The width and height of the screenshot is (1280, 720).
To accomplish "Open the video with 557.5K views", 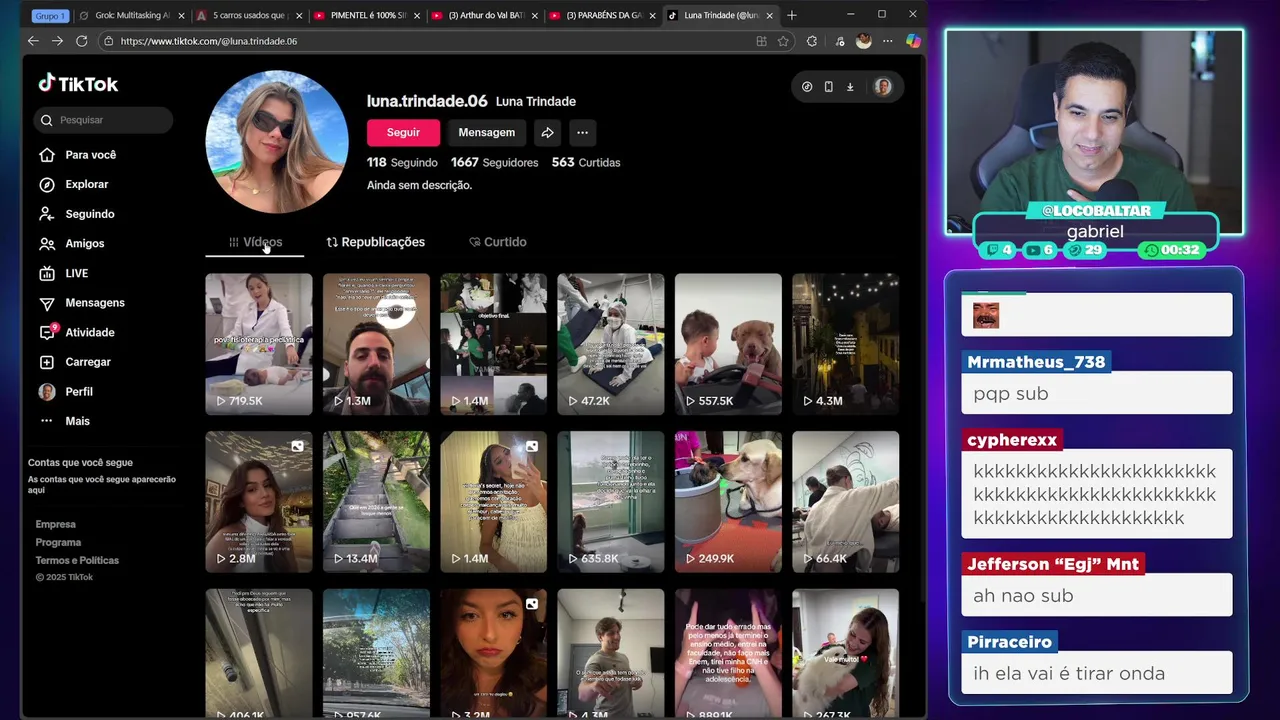I will [x=728, y=344].
